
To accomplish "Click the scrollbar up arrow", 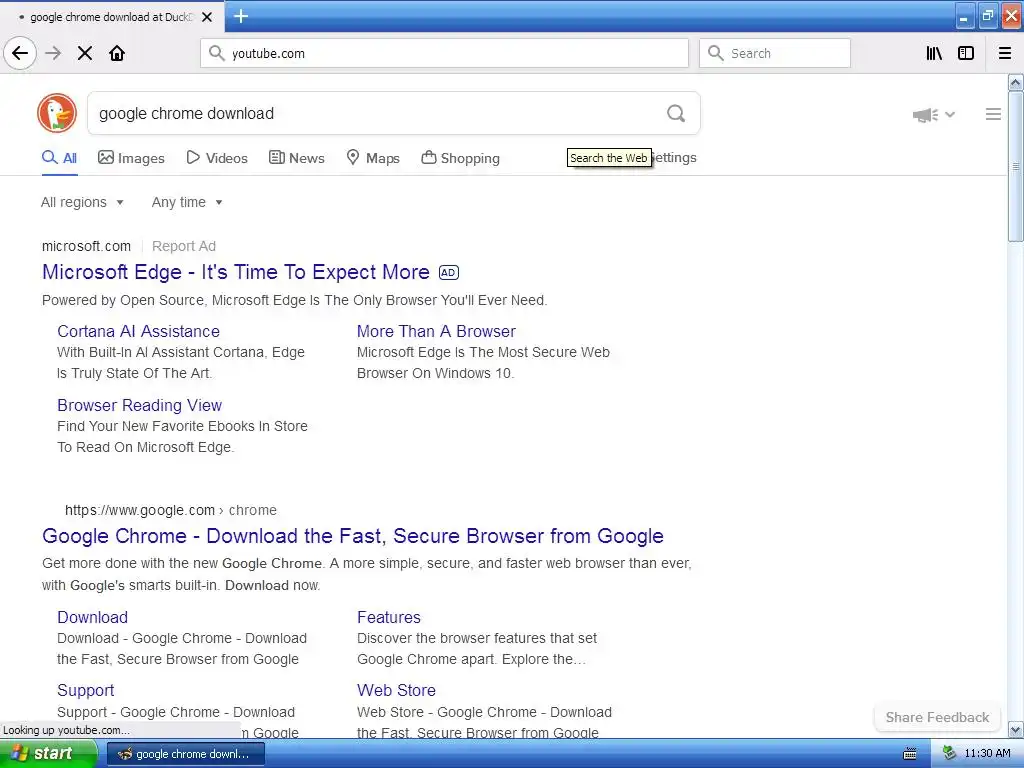I will pos(1015,83).
